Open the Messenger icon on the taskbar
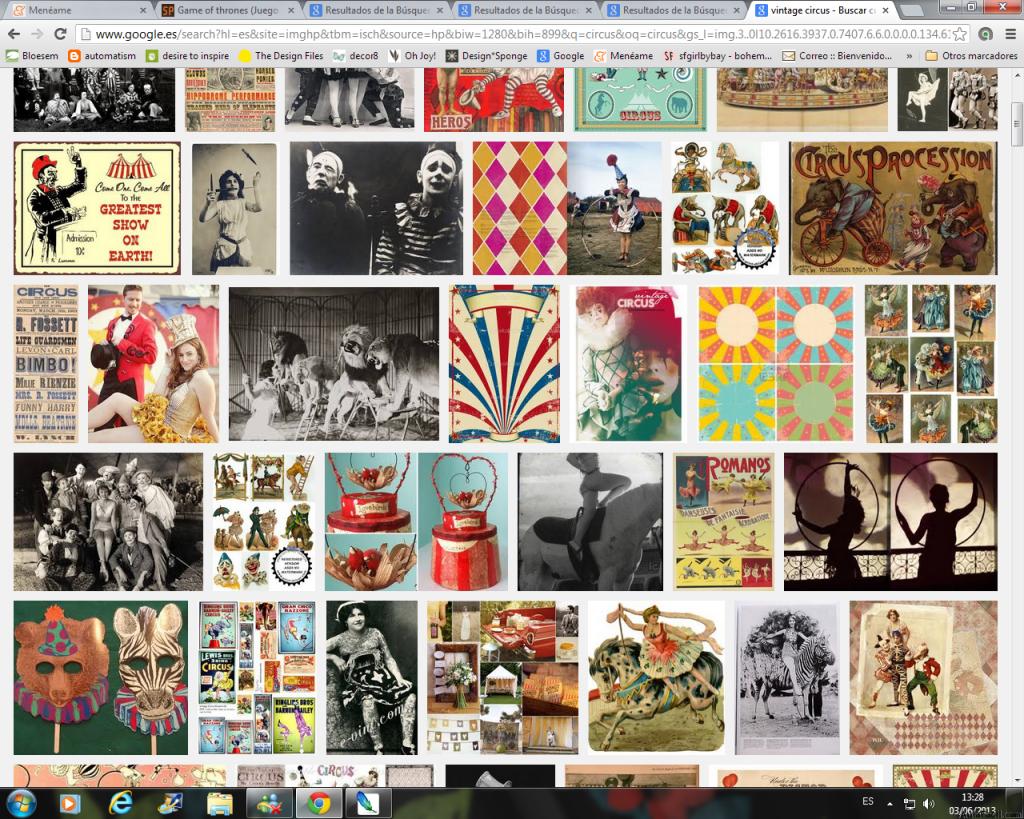The image size is (1024, 819). coord(270,803)
